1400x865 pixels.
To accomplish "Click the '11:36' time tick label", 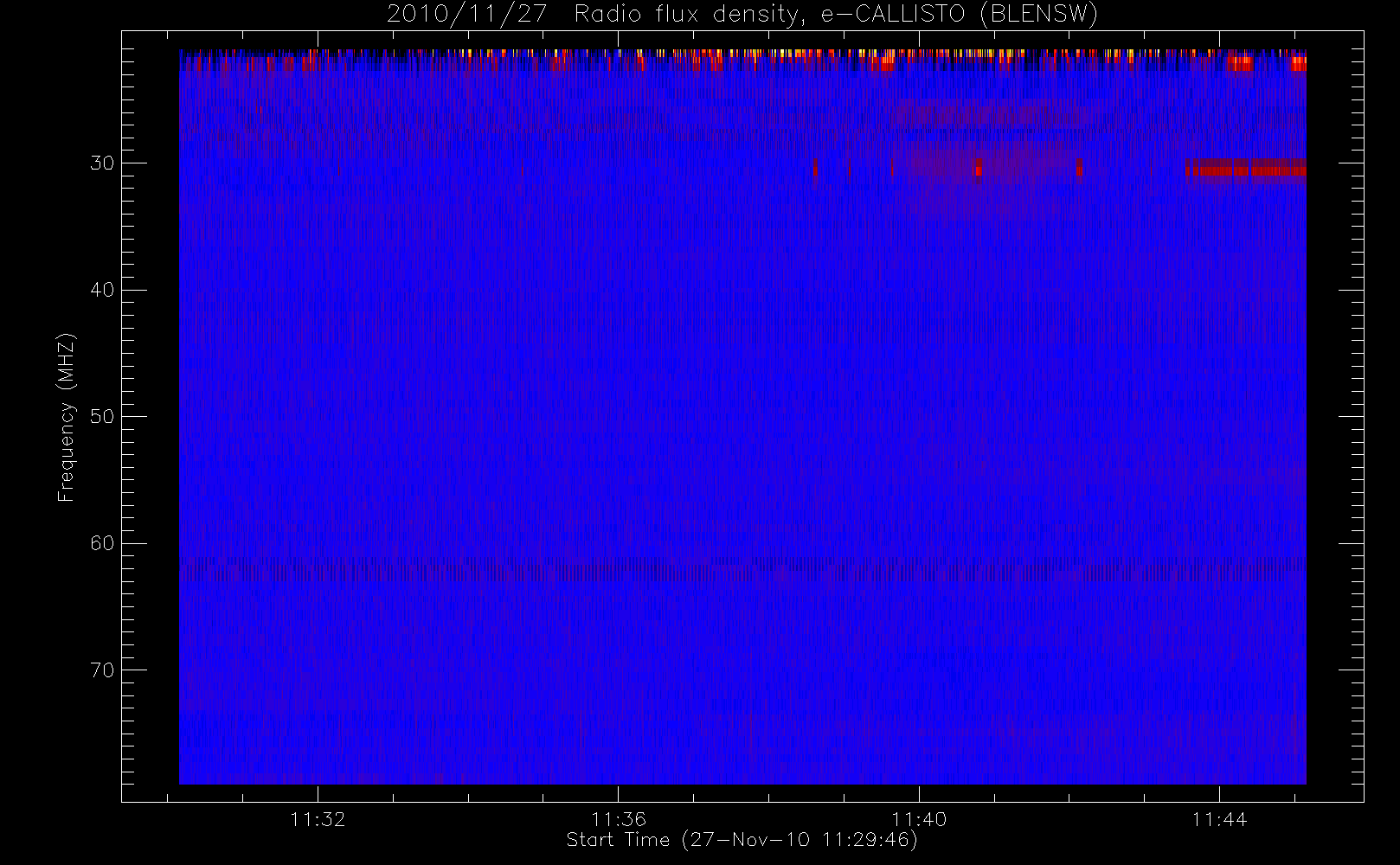I will 619,819.
